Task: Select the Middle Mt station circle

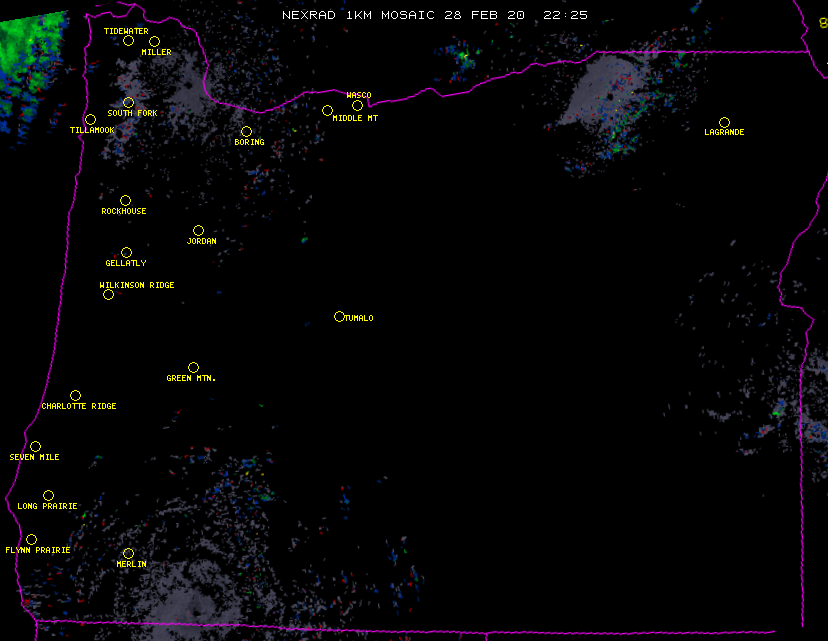Action: click(327, 111)
